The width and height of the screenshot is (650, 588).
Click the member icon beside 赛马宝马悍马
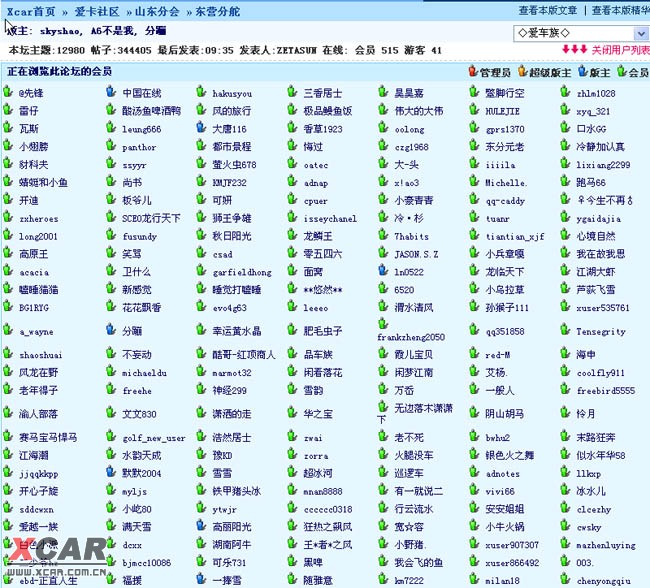click(8, 435)
